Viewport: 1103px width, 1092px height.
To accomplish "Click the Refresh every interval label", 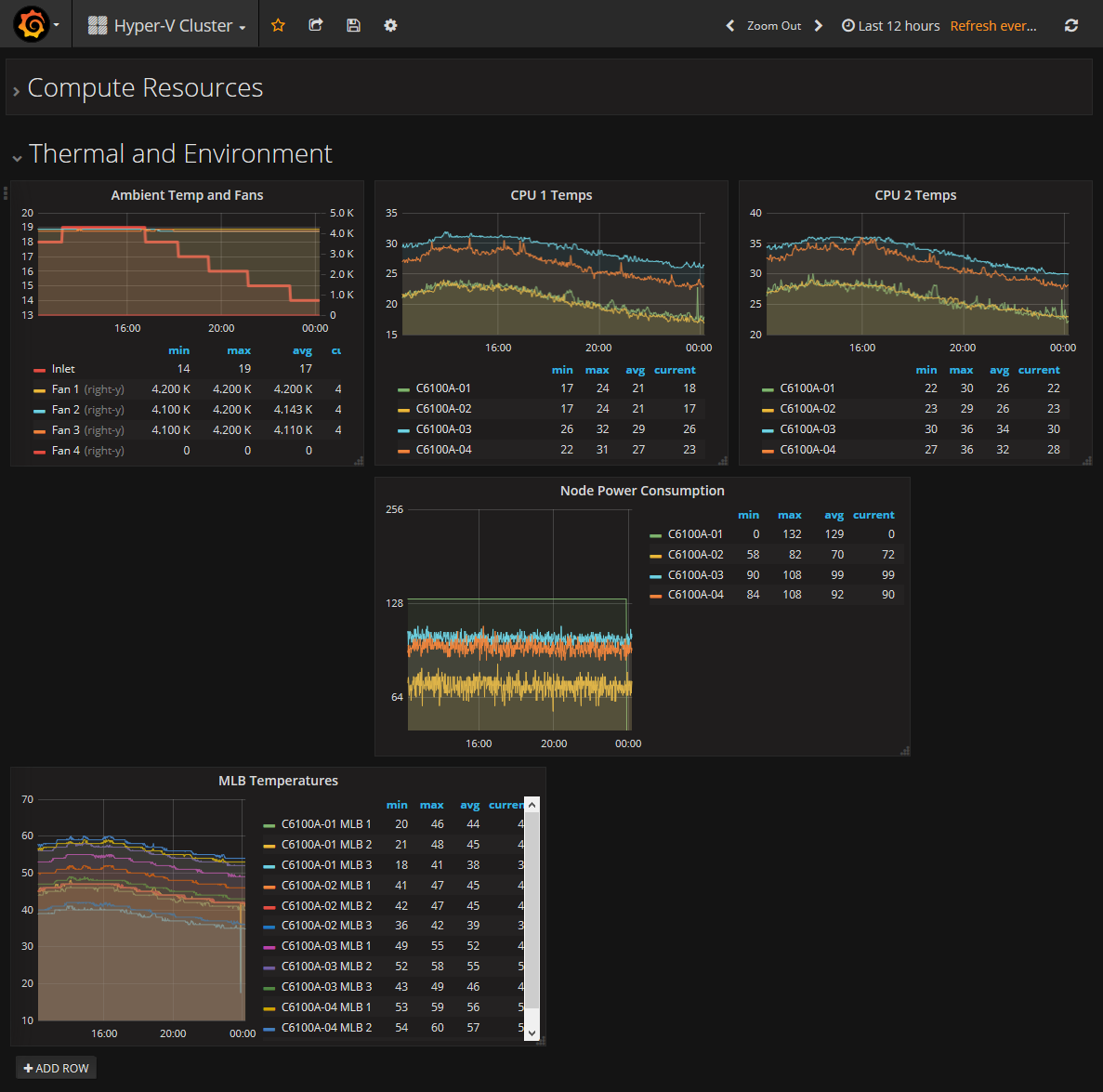I will point(993,26).
